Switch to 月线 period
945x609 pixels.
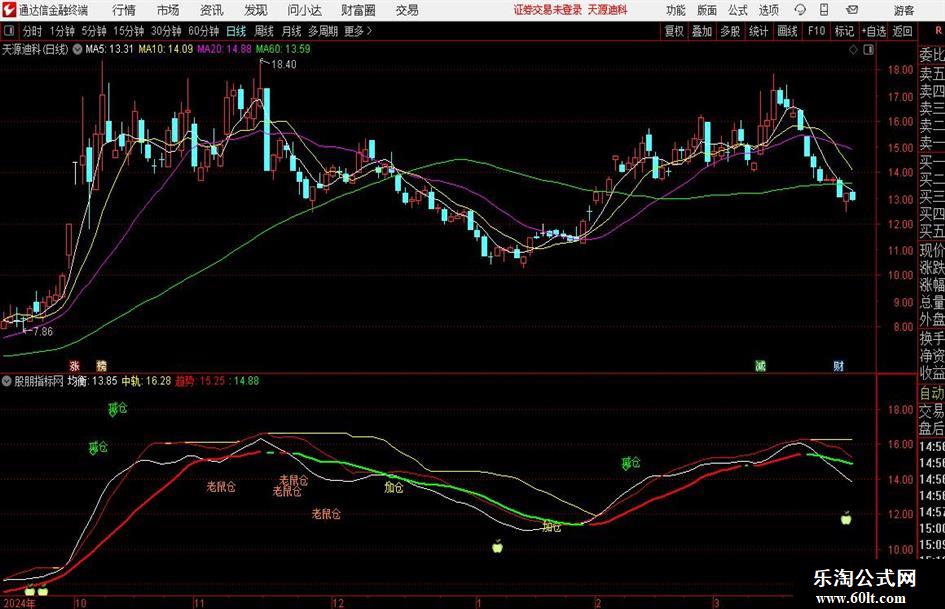[292, 31]
